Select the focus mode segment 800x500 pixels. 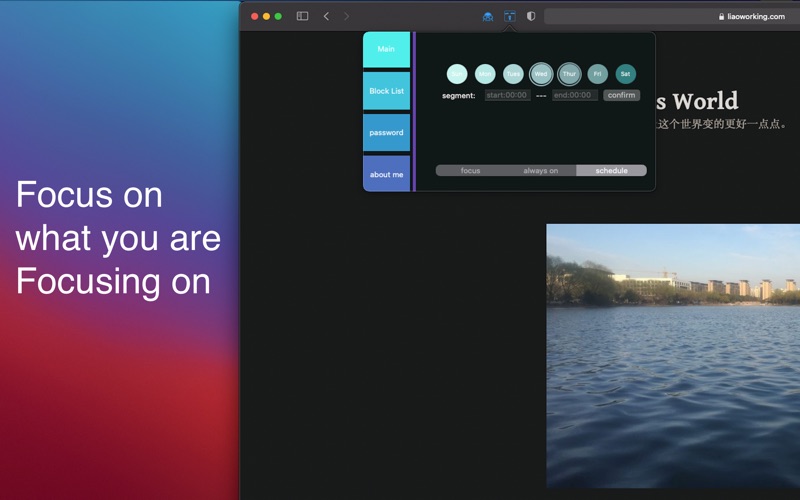coord(470,171)
